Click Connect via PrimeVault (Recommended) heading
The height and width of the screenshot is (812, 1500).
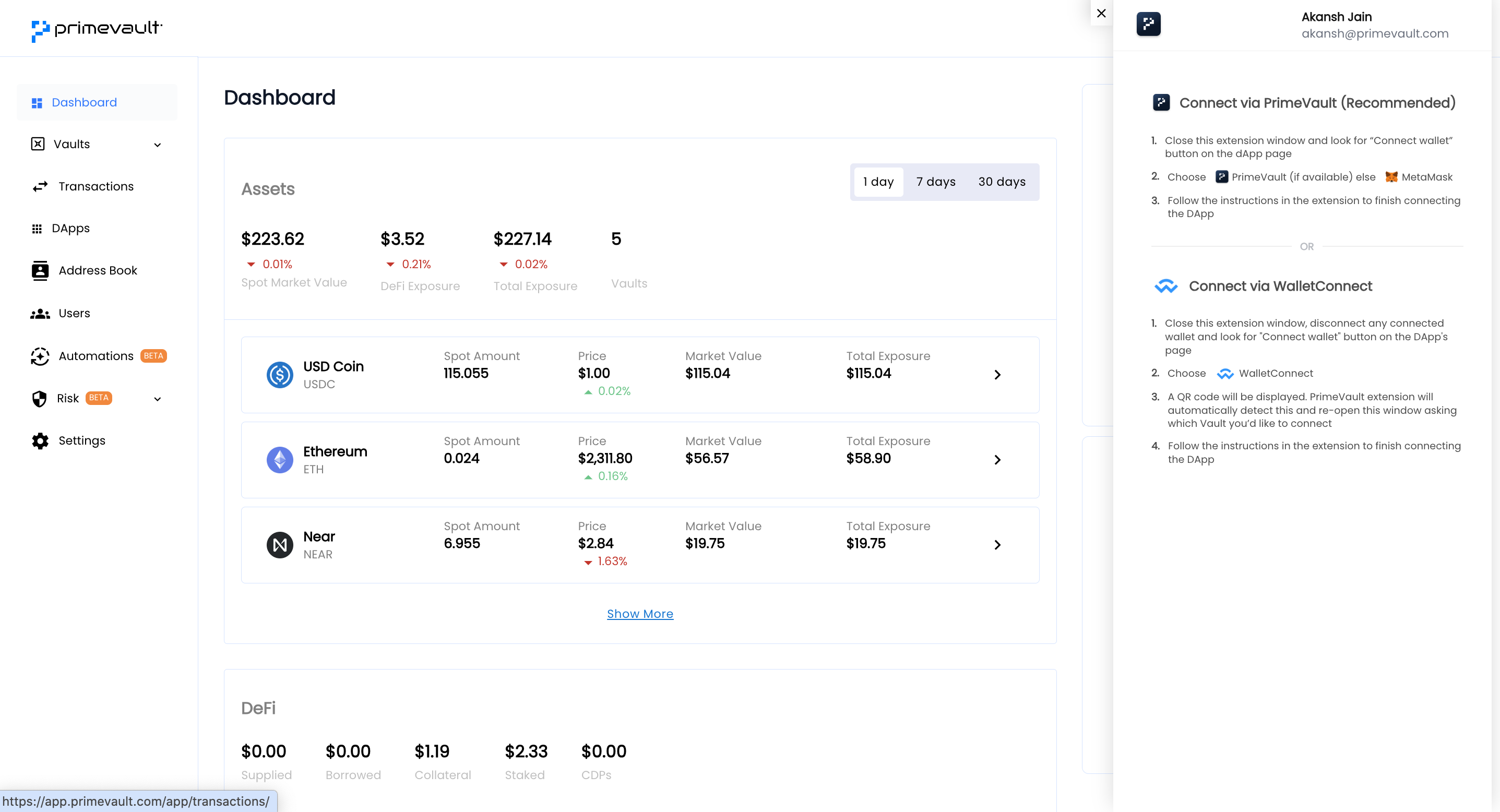(1317, 103)
